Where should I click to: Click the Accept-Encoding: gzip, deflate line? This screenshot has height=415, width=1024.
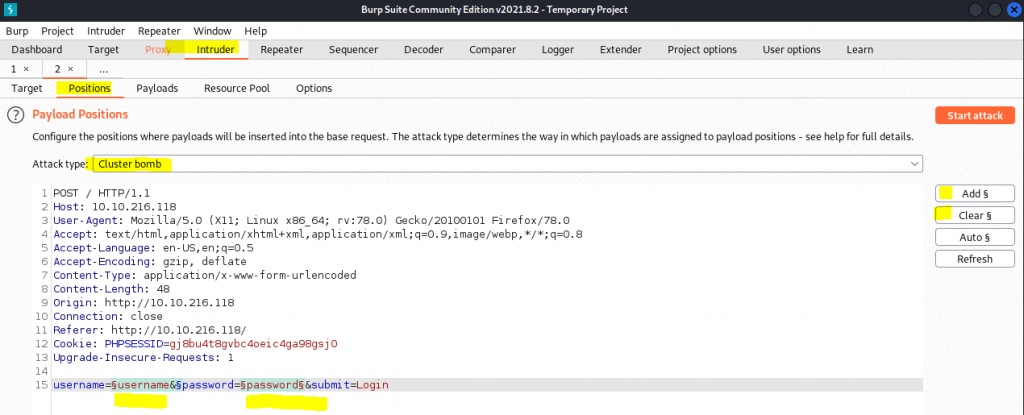tap(150, 261)
